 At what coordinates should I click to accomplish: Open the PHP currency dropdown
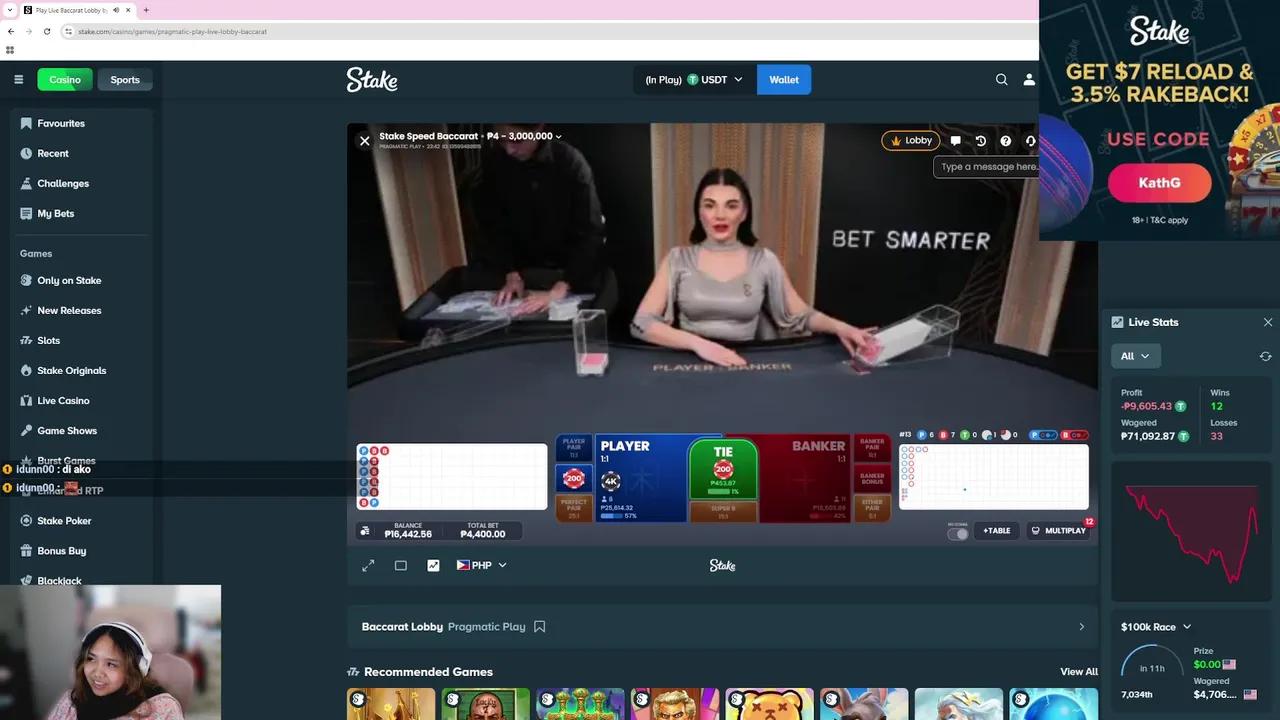(481, 565)
